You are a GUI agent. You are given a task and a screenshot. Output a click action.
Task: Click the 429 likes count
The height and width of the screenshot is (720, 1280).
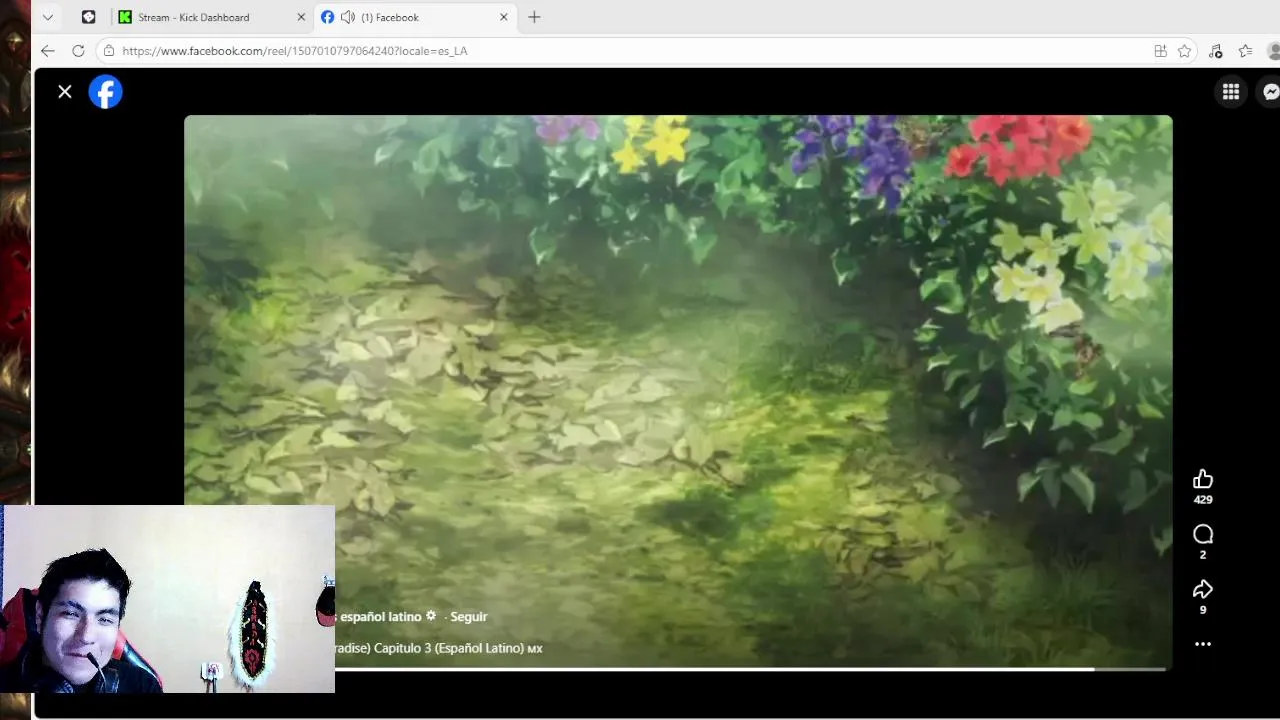[x=1203, y=499]
